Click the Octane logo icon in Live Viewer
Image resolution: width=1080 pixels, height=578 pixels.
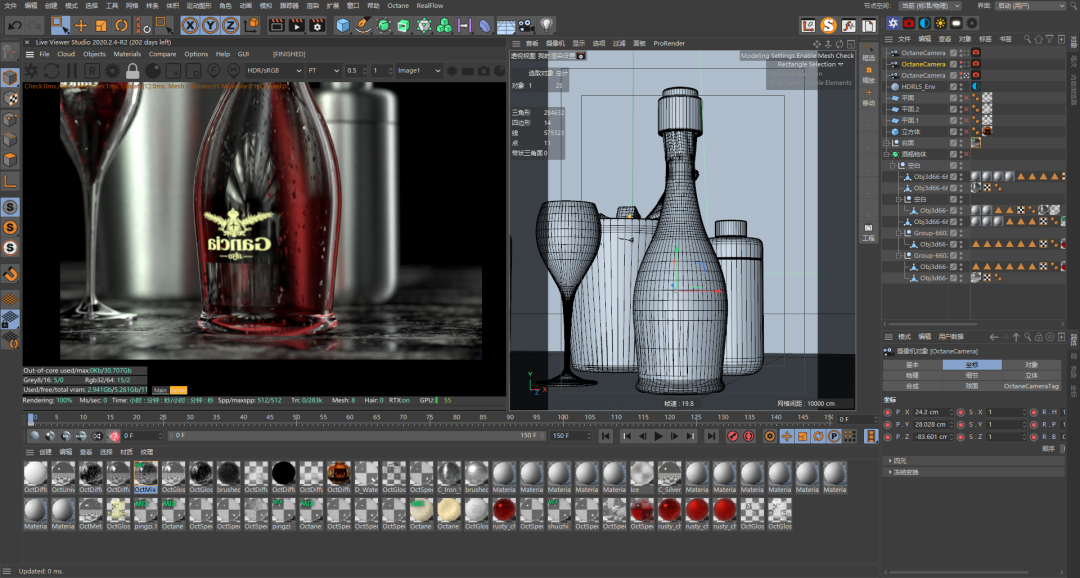pyautogui.click(x=32, y=71)
